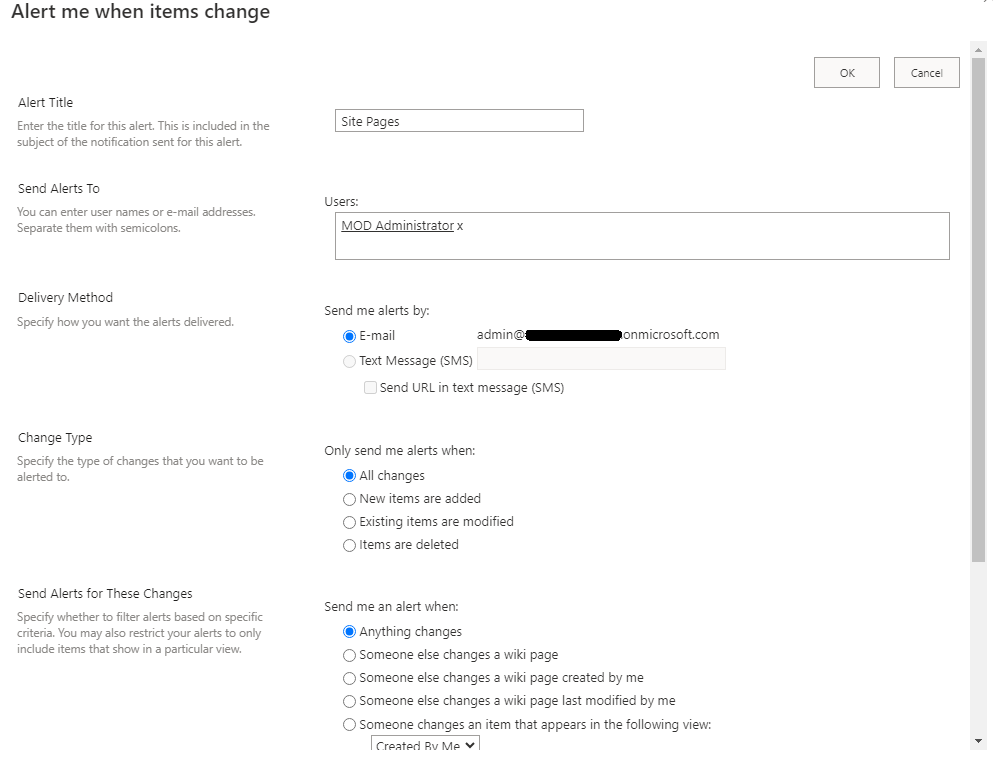The height and width of the screenshot is (757, 993).
Task: Click the SMS phone number field
Action: [x=600, y=358]
